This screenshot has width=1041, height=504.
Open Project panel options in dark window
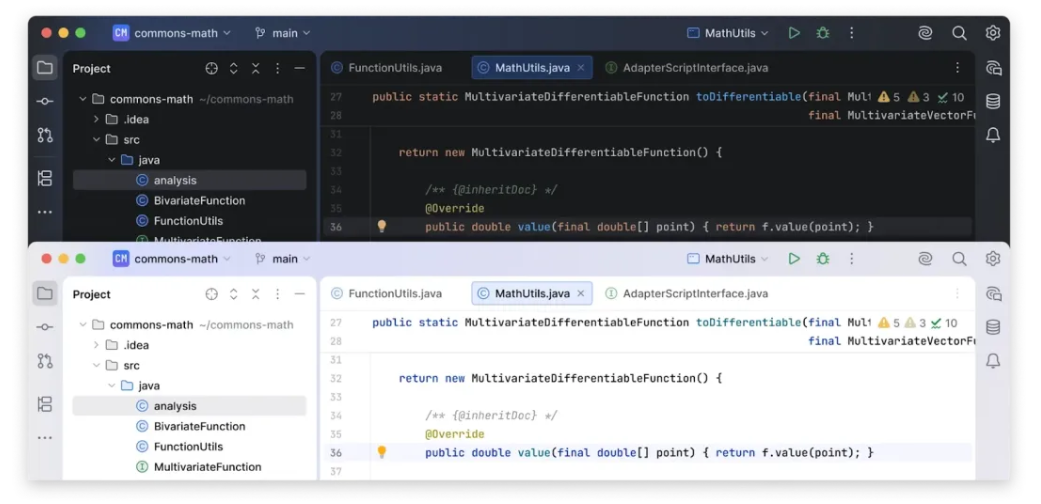click(x=278, y=68)
